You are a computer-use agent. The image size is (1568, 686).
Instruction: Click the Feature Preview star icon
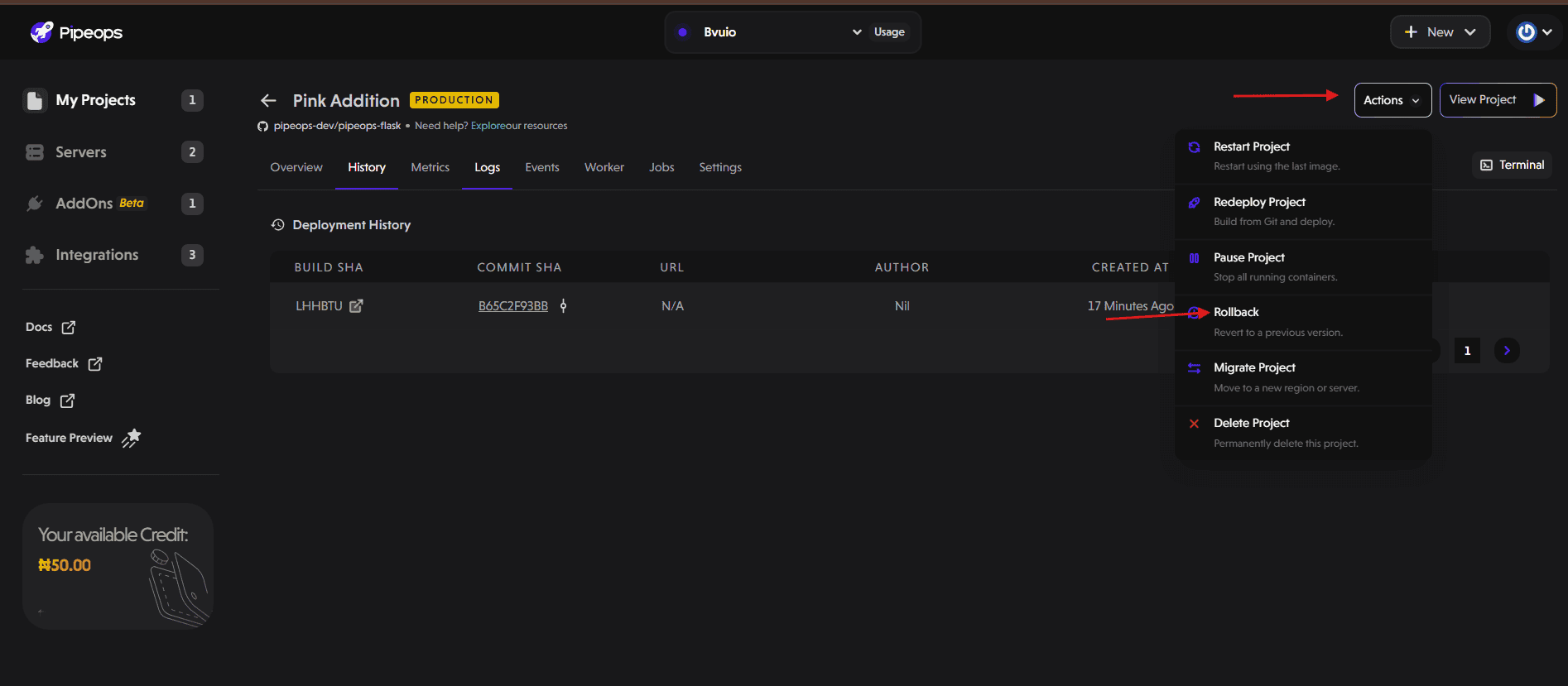coord(132,438)
